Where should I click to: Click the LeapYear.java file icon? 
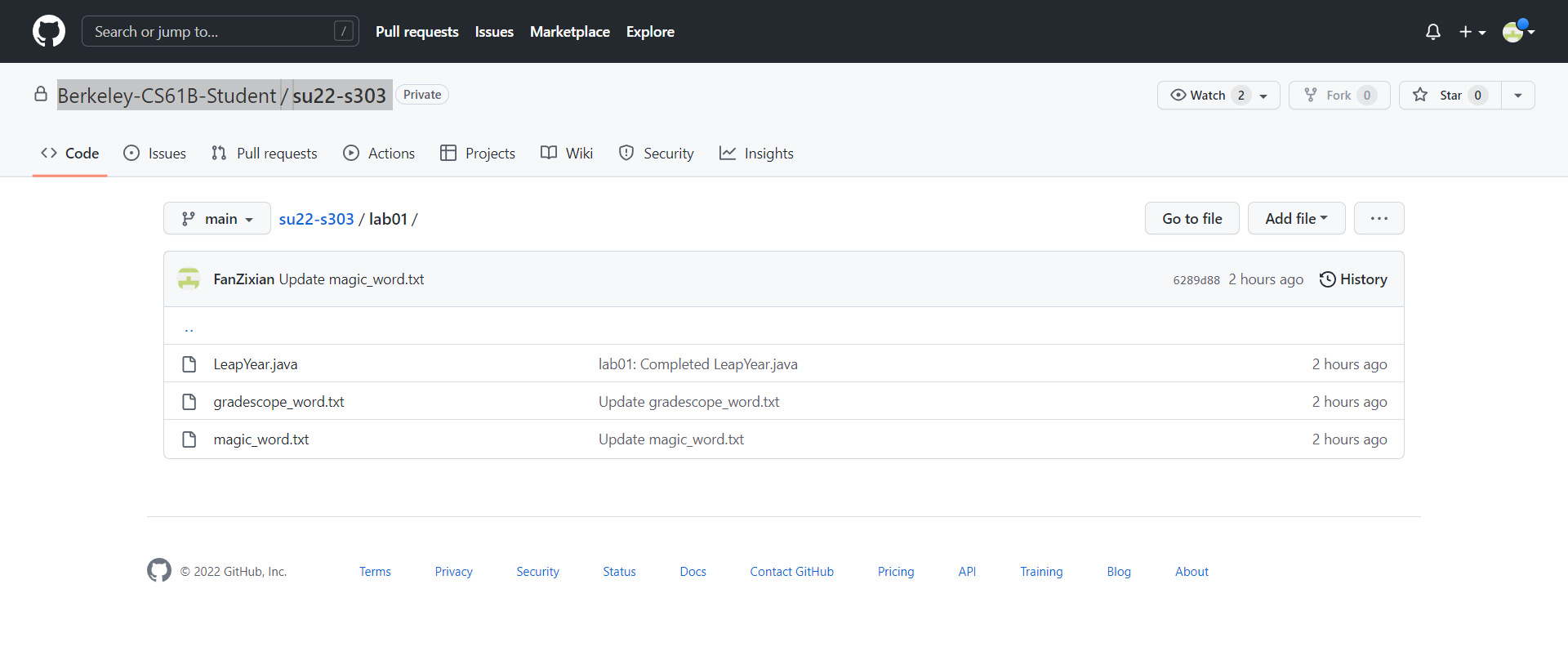point(189,364)
